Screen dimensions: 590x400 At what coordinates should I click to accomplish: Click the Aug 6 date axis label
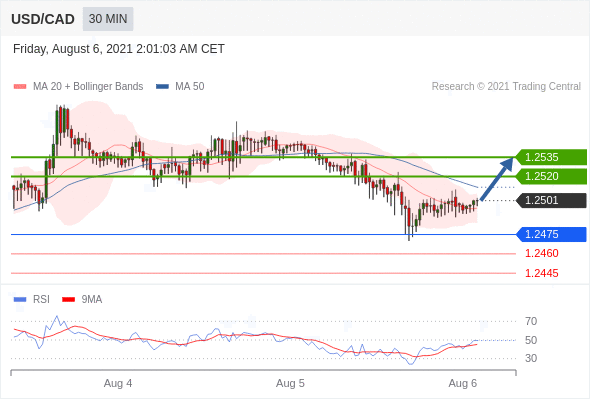coord(462,383)
